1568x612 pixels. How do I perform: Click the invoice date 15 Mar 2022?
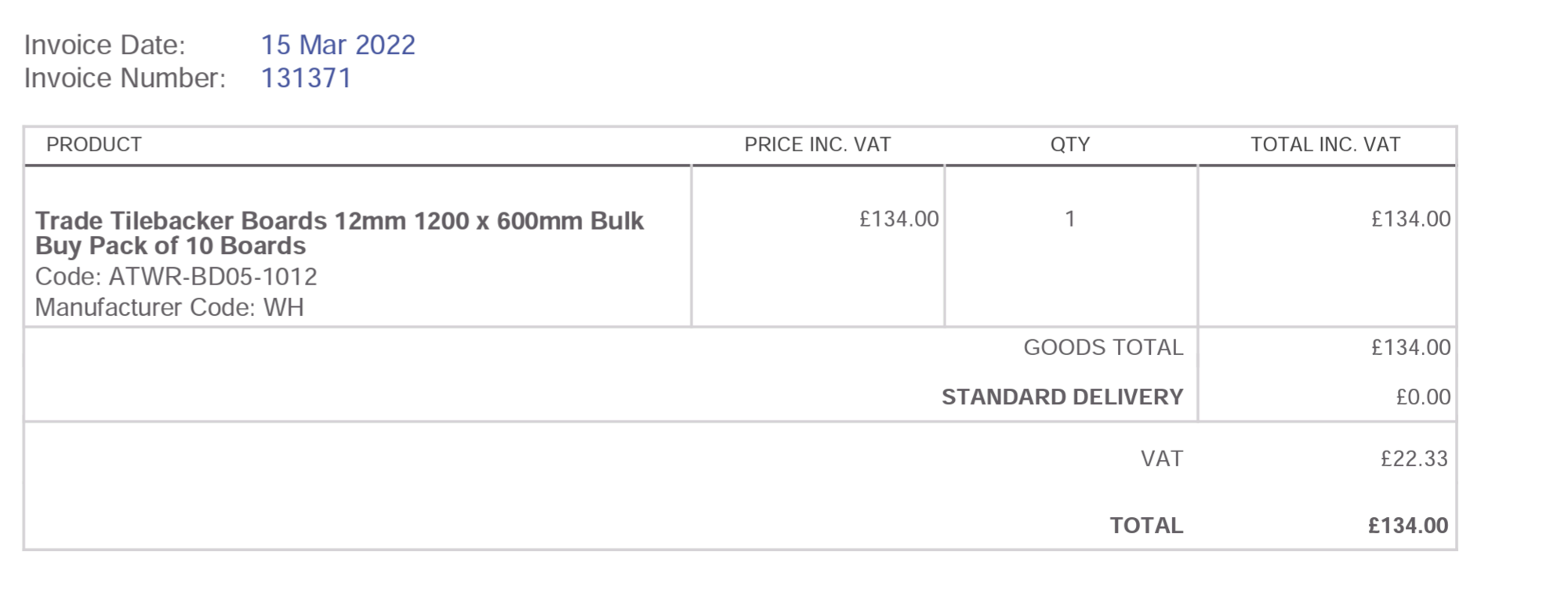[338, 45]
